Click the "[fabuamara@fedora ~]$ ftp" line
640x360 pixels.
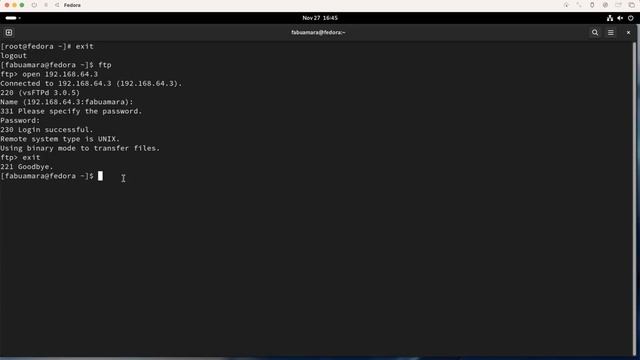pos(56,65)
